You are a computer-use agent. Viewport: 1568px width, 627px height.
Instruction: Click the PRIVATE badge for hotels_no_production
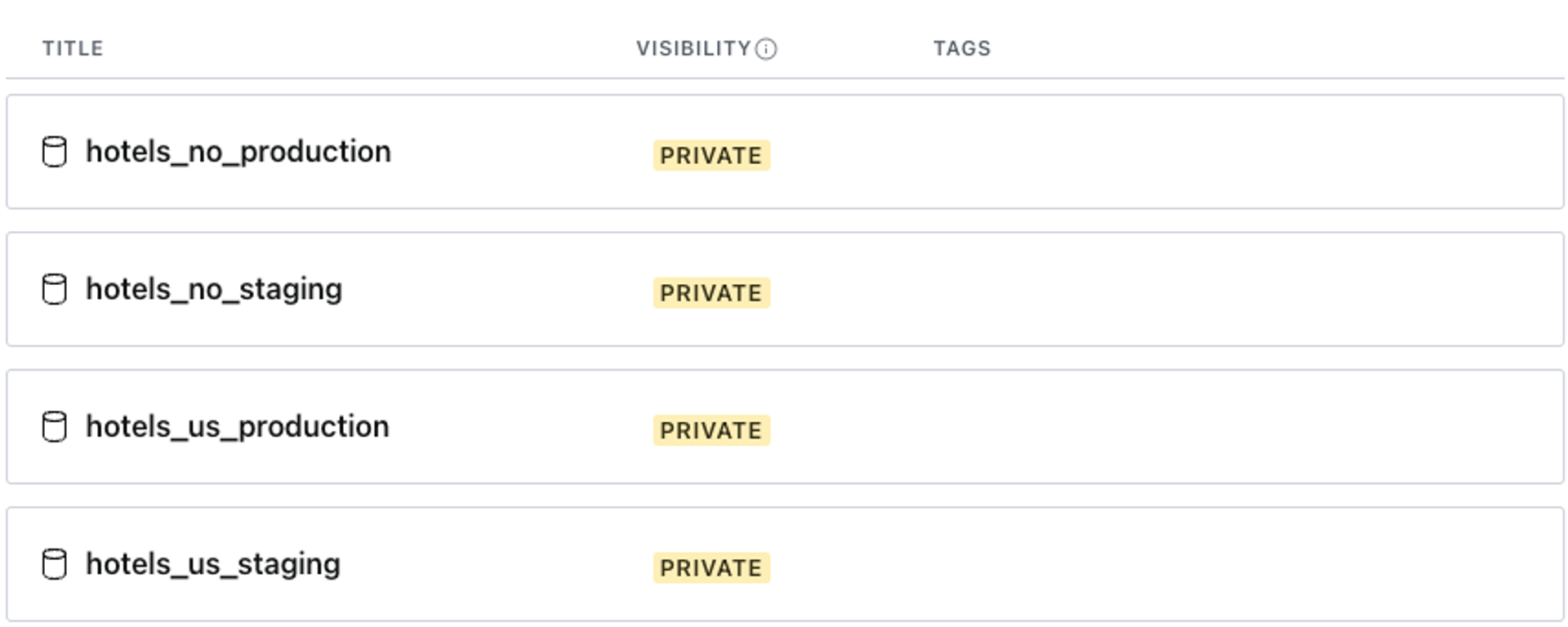[711, 155]
